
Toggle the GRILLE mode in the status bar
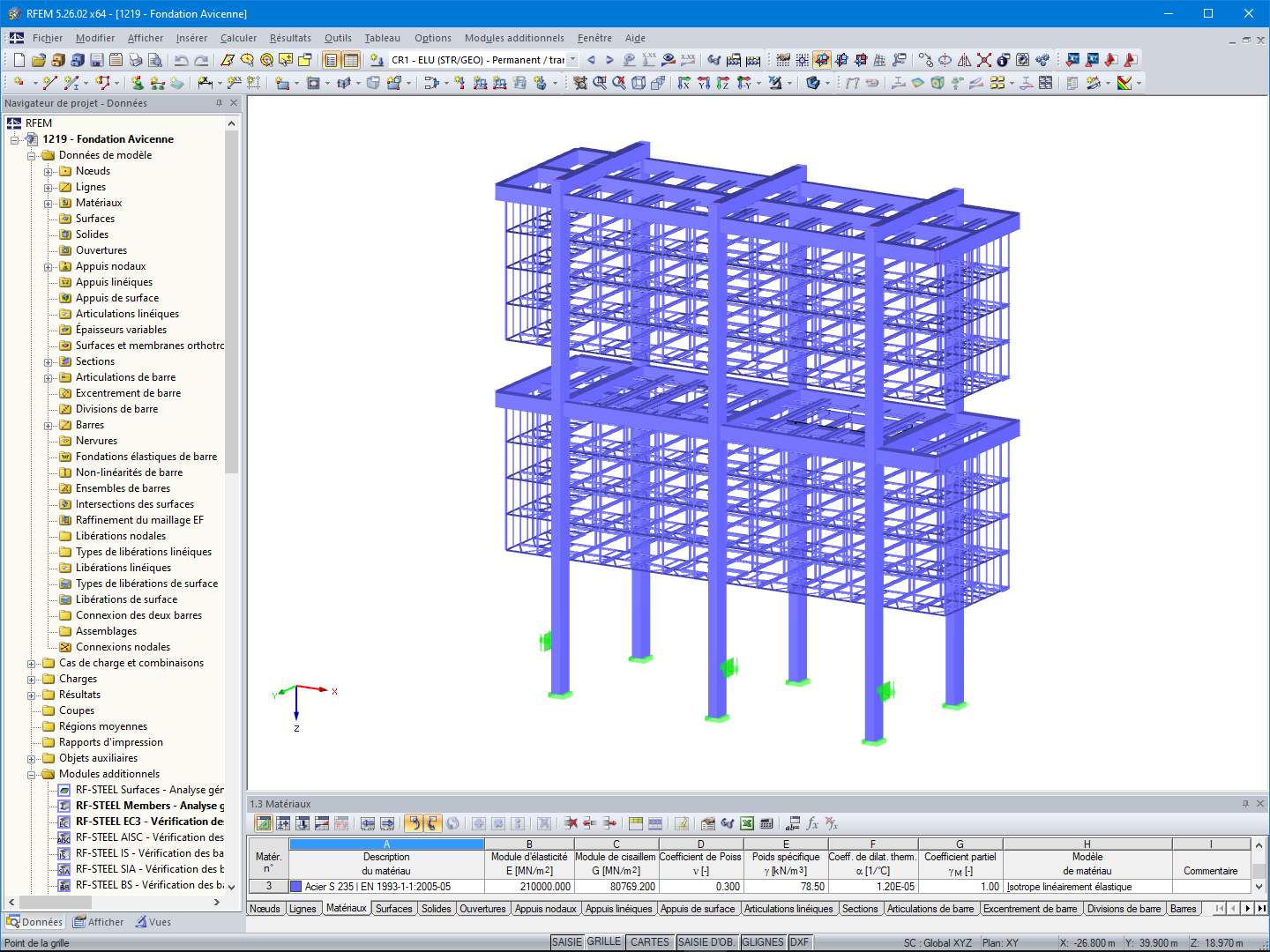603,941
